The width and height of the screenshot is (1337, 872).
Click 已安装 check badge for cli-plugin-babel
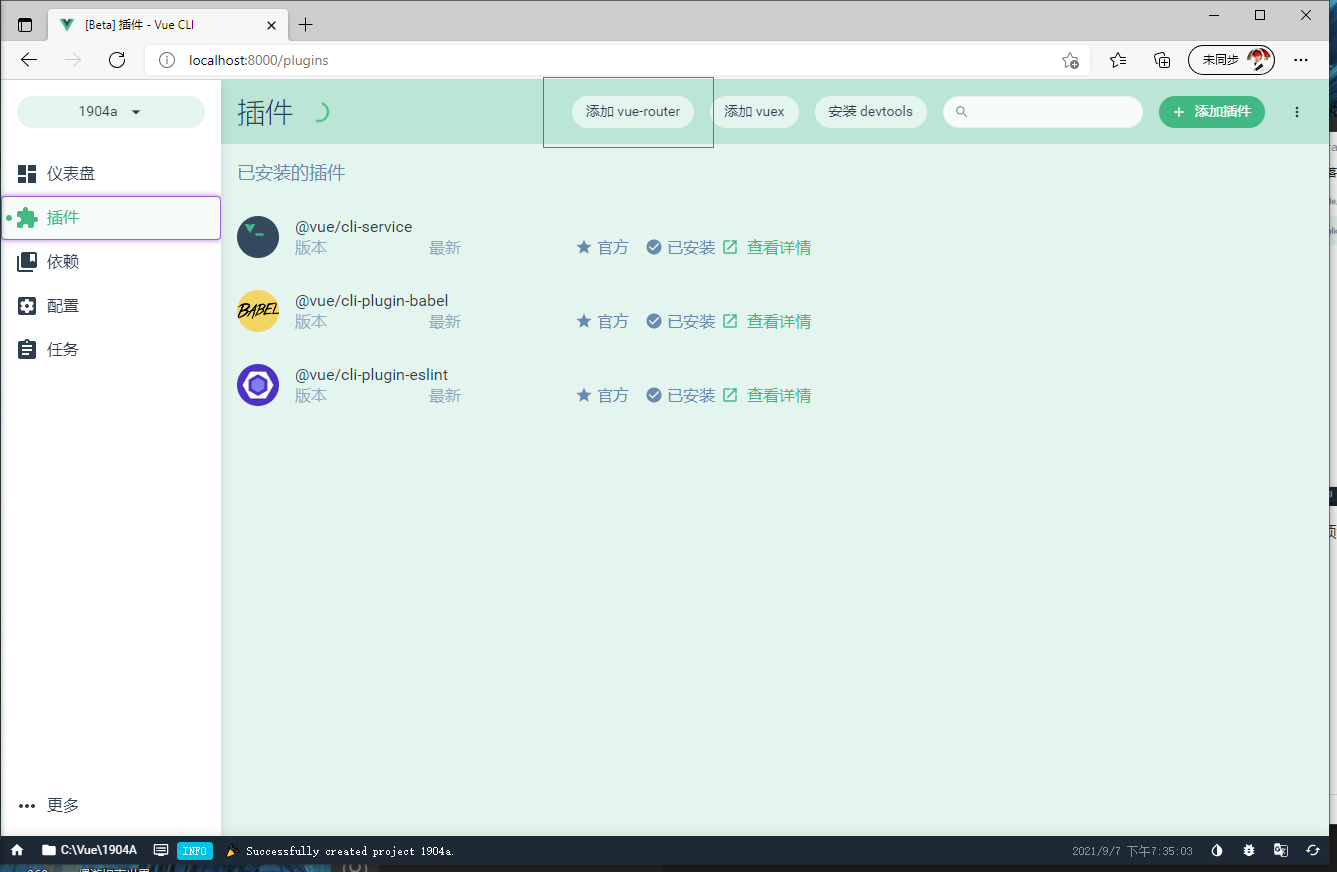point(681,322)
